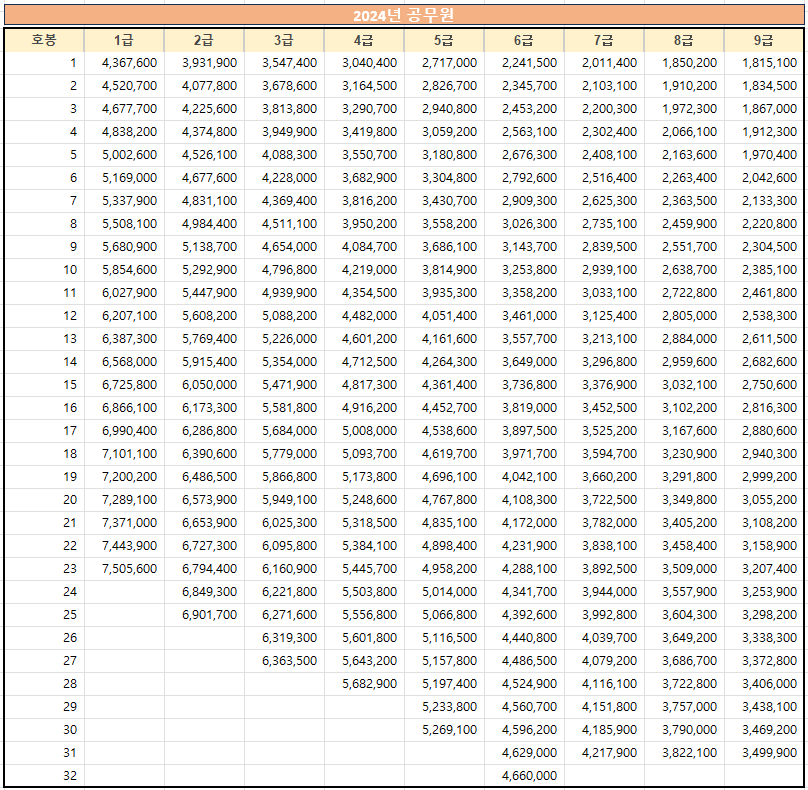Viewport: 808px width, 790px height.
Task: Click the 7급 column header
Action: 604,40
